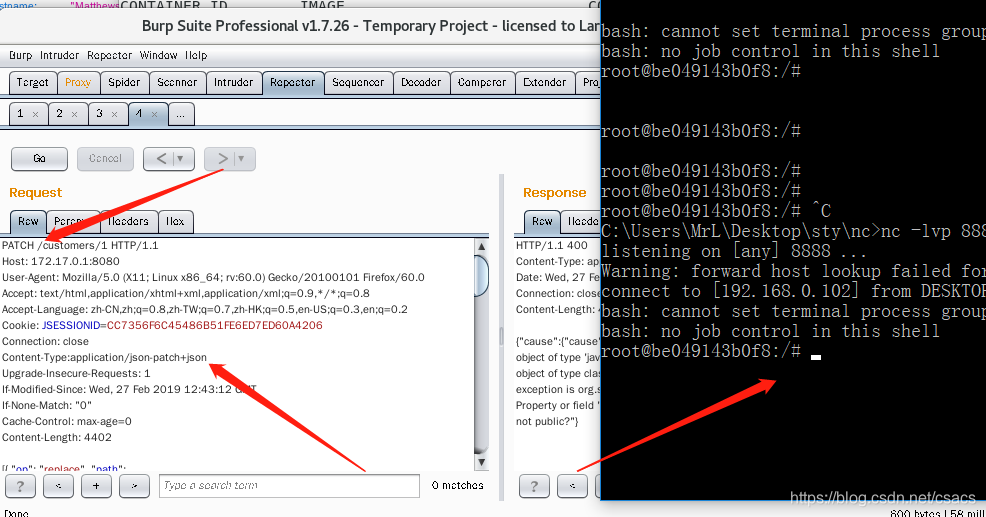Click the "Cache-Control: max-age=0" line
Screen dimensions: 986x517
67,421
